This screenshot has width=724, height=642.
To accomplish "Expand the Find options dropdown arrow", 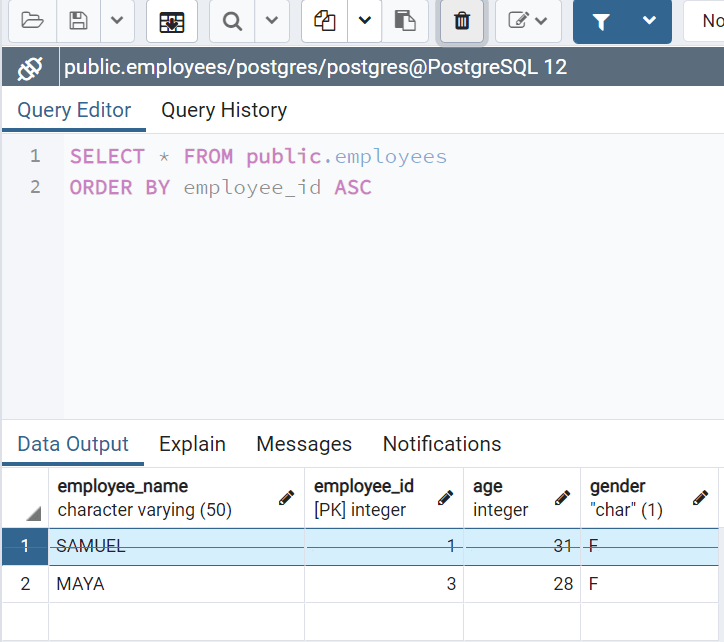I will (271, 21).
